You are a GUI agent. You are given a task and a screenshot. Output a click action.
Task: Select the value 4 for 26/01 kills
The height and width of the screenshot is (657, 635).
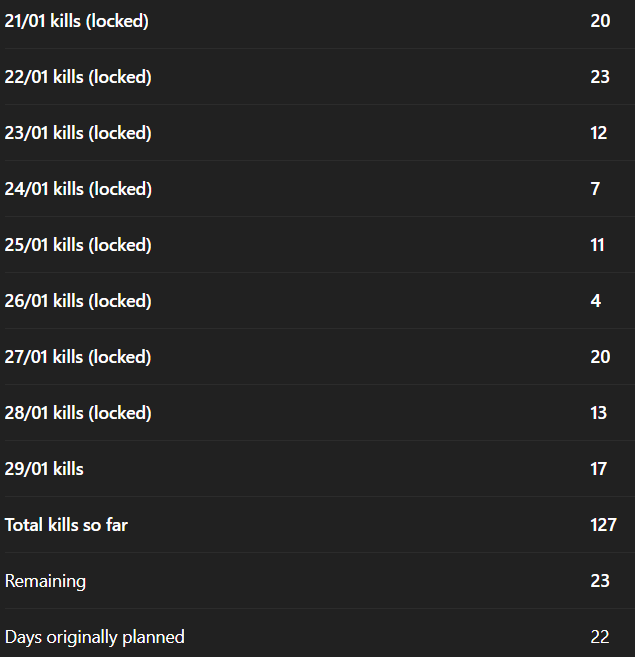[x=596, y=301]
